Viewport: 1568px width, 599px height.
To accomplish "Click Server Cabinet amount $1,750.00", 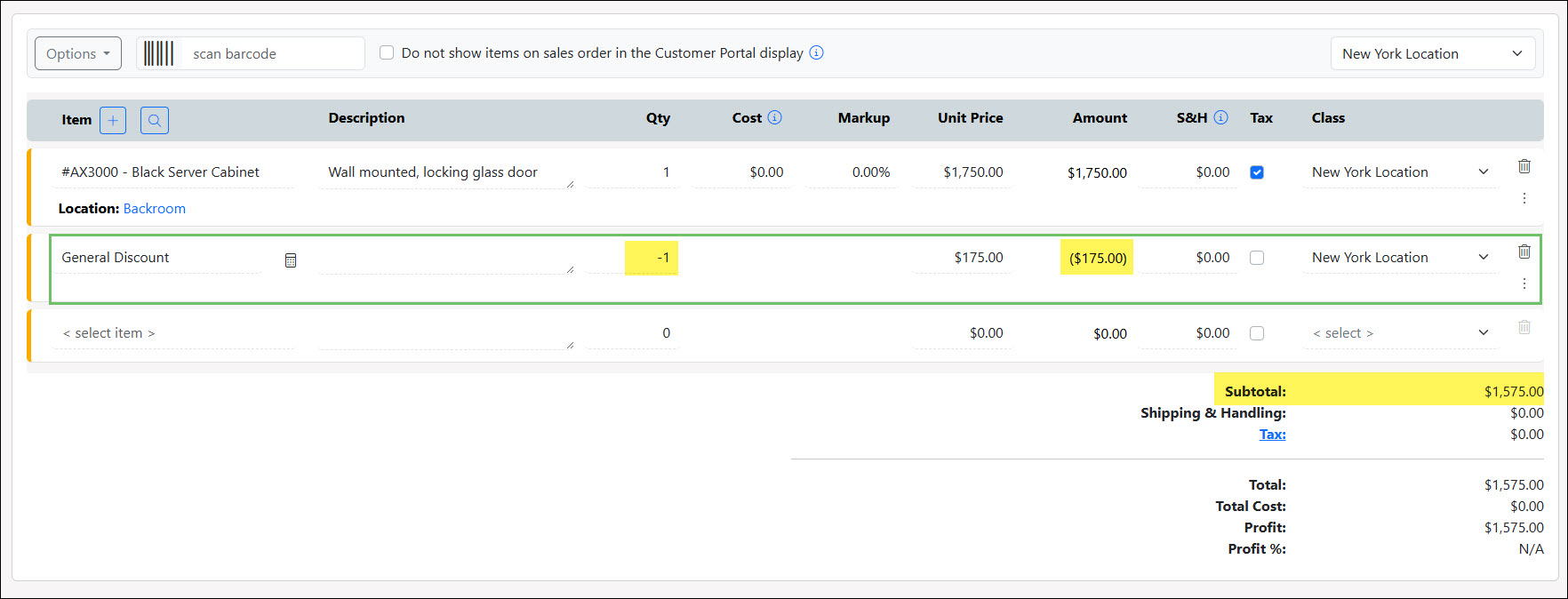I will click(1097, 173).
